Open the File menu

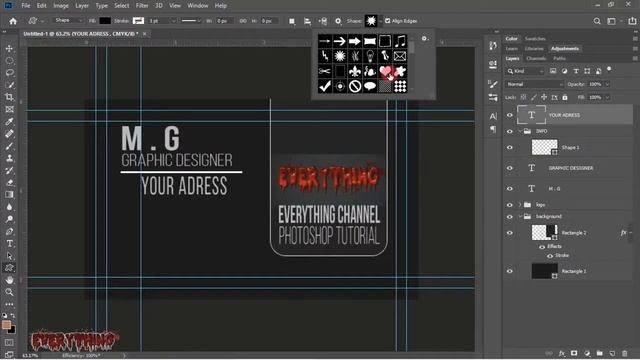[x=26, y=6]
